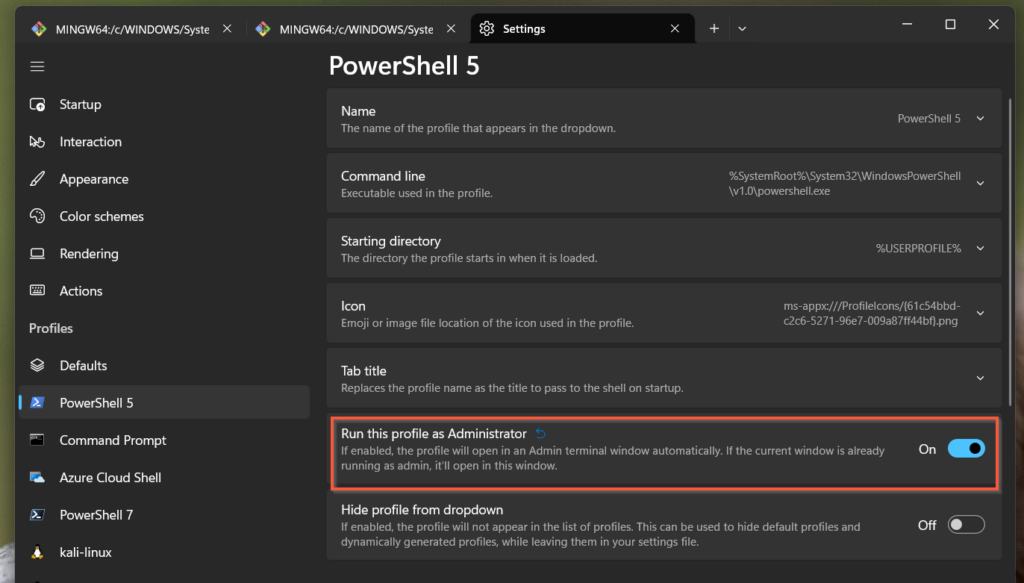Reset Run as Administrator with the undo arrow
The image size is (1024, 583).
click(541, 433)
